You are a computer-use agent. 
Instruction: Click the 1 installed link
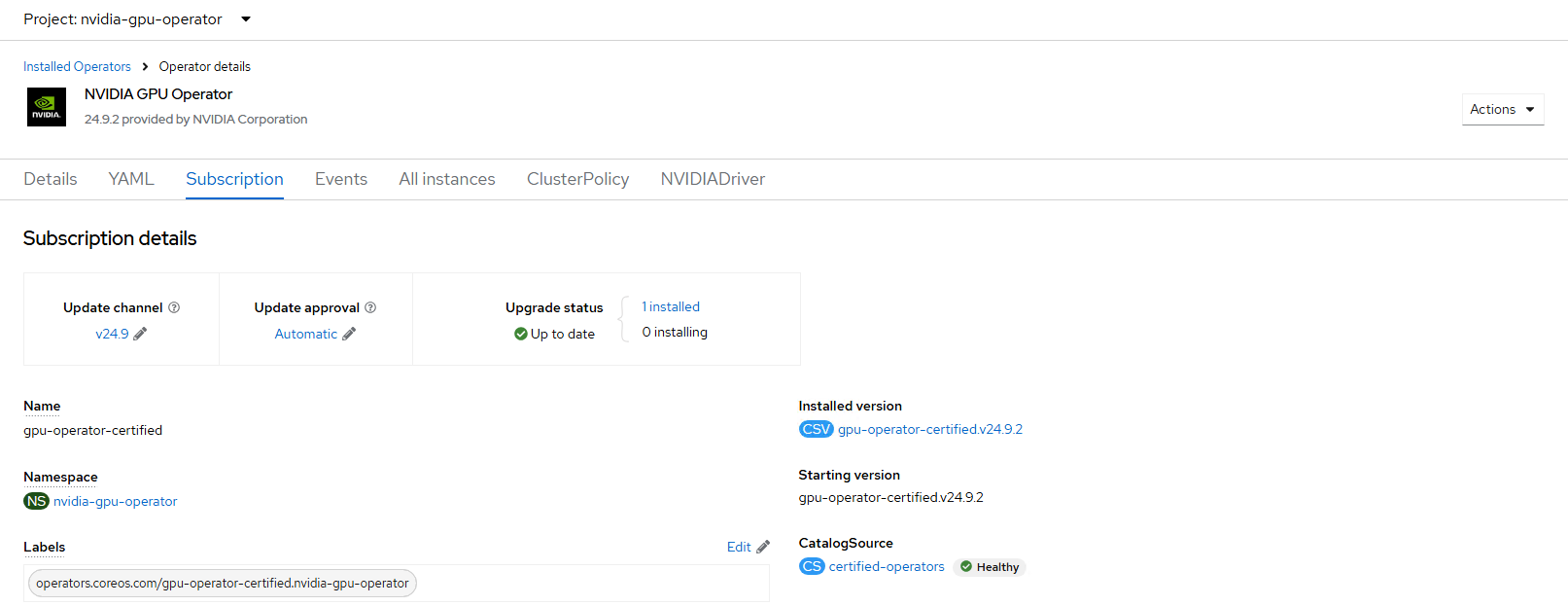(x=671, y=306)
